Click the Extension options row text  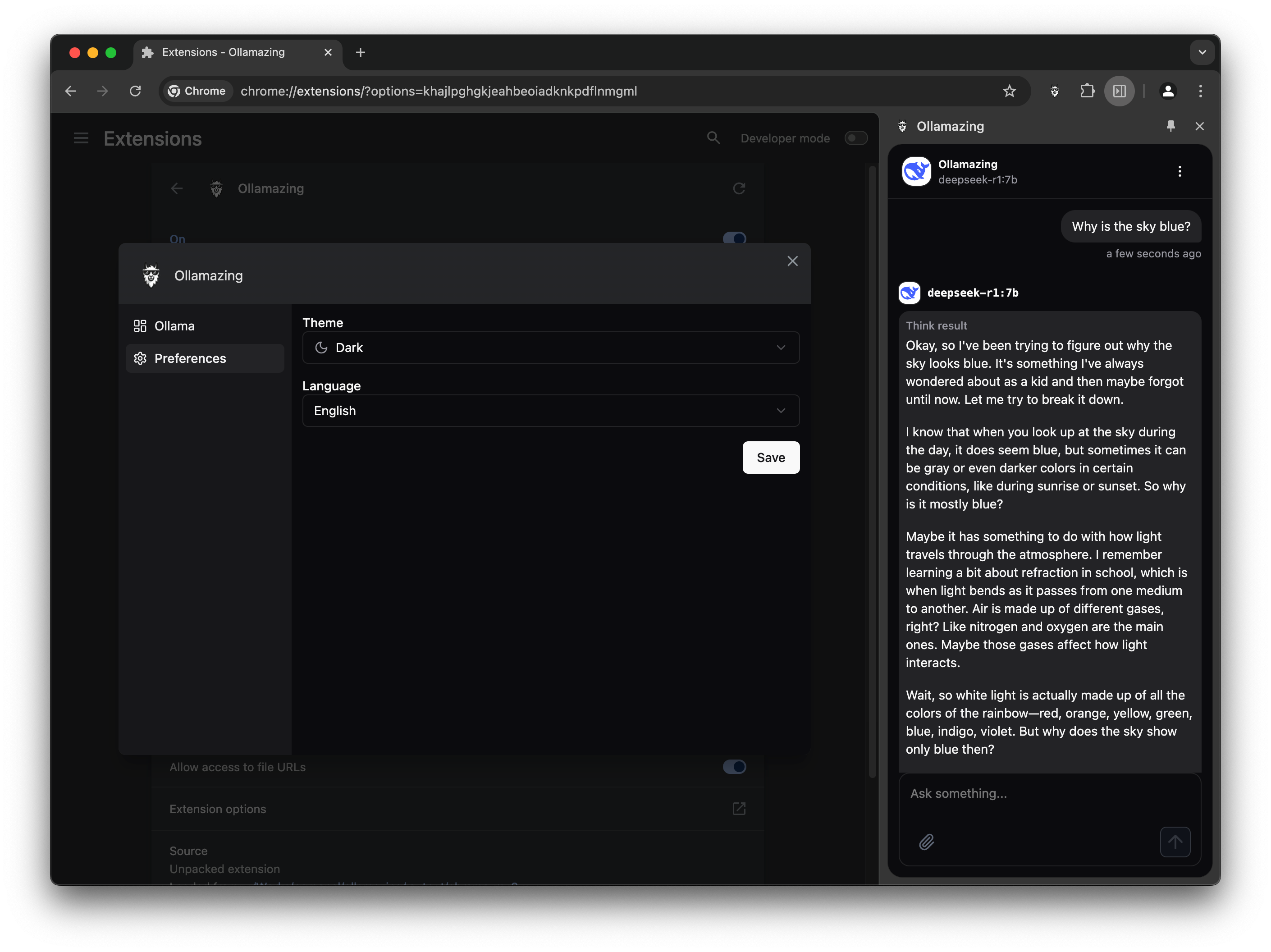tap(217, 809)
